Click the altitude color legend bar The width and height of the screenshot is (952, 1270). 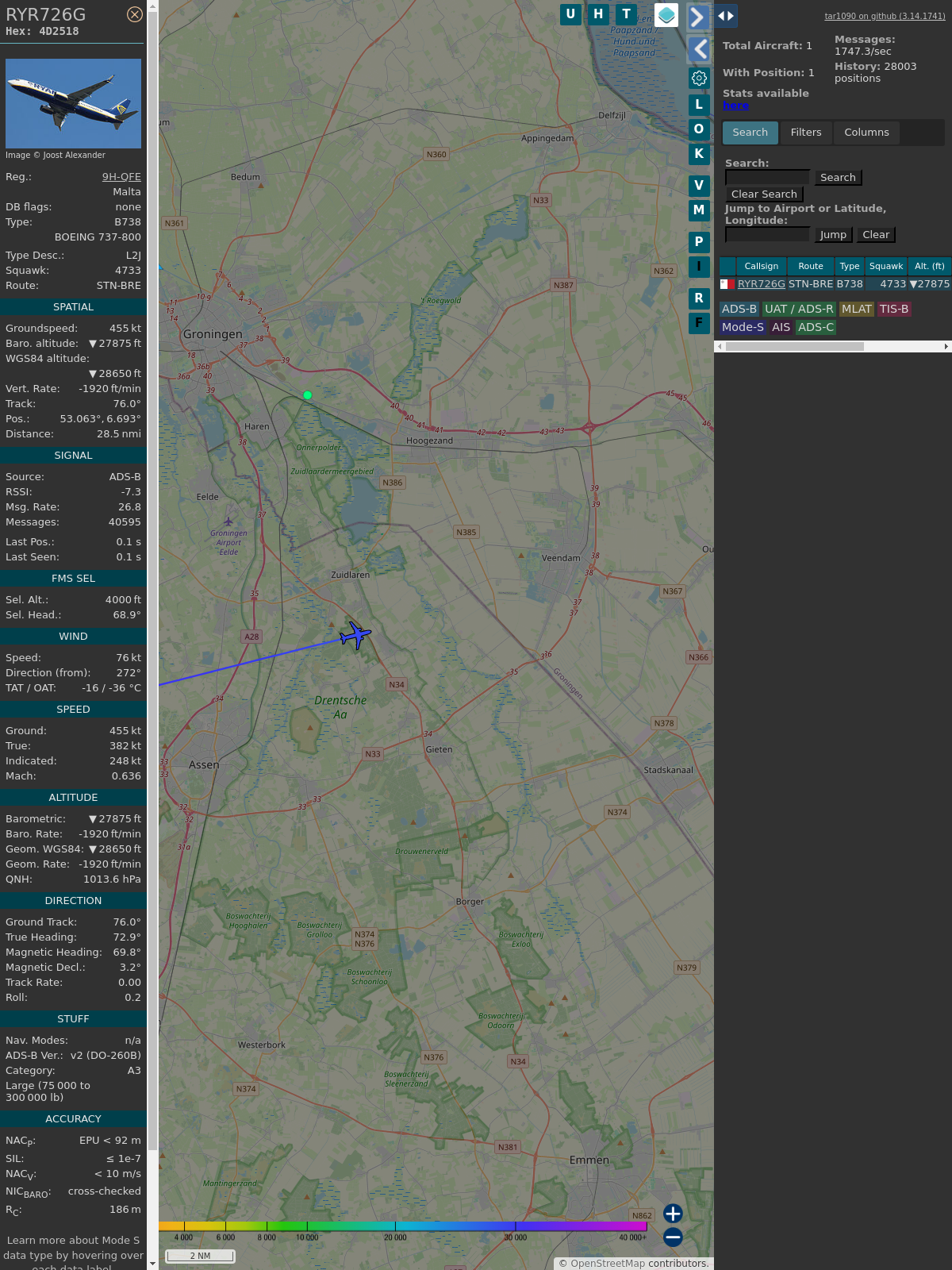pyautogui.click(x=403, y=1226)
